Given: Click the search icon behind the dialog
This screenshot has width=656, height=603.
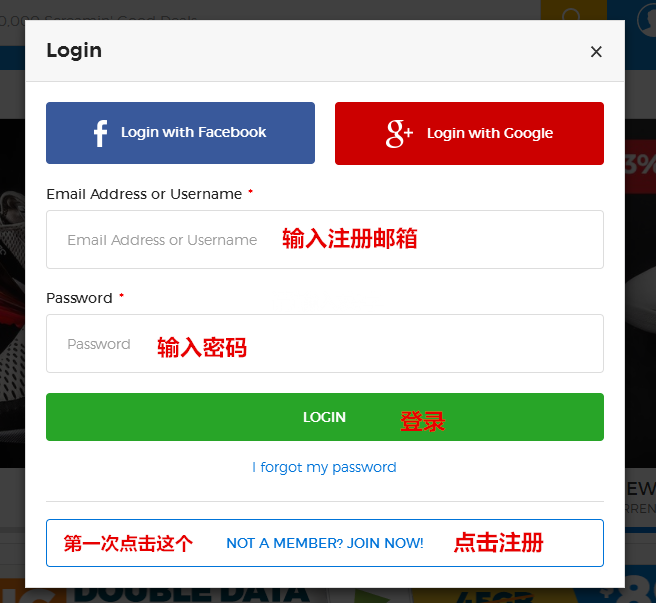Looking at the screenshot, I should [x=572, y=13].
